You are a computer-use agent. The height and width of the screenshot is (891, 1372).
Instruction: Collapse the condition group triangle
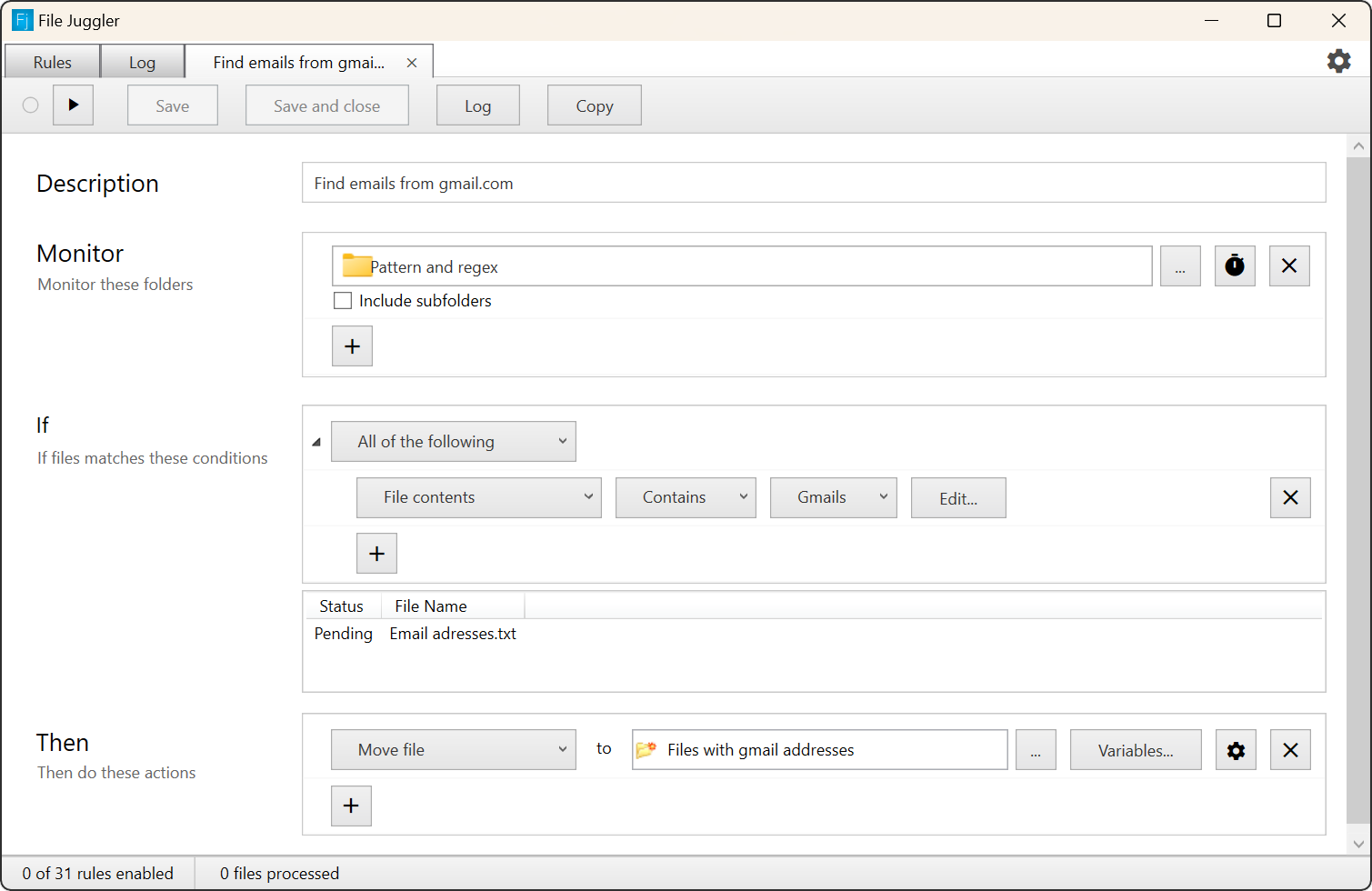[x=316, y=443]
